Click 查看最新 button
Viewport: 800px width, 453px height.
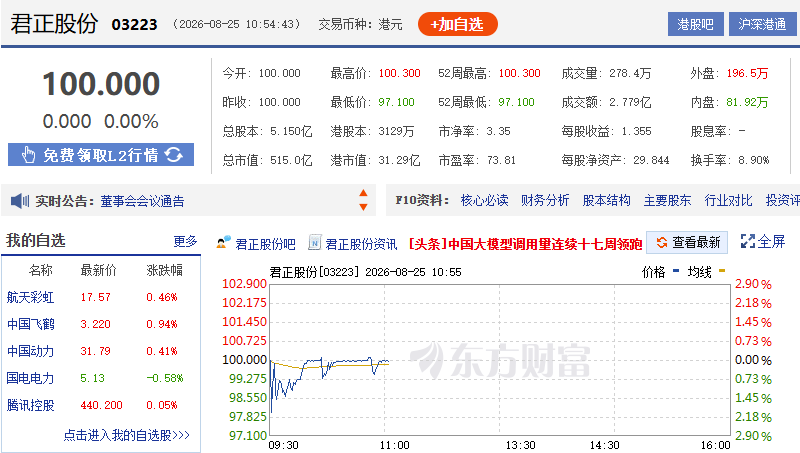point(686,242)
